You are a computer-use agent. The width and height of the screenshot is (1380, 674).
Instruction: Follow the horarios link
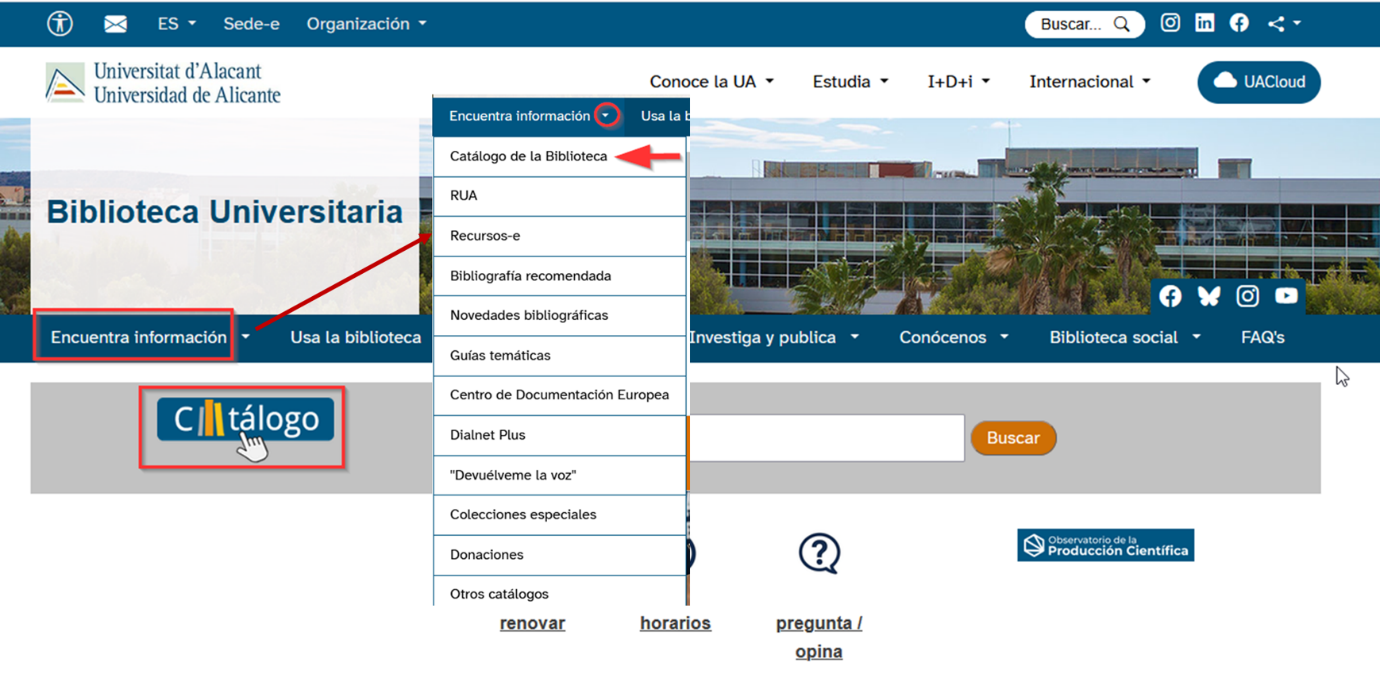click(675, 623)
